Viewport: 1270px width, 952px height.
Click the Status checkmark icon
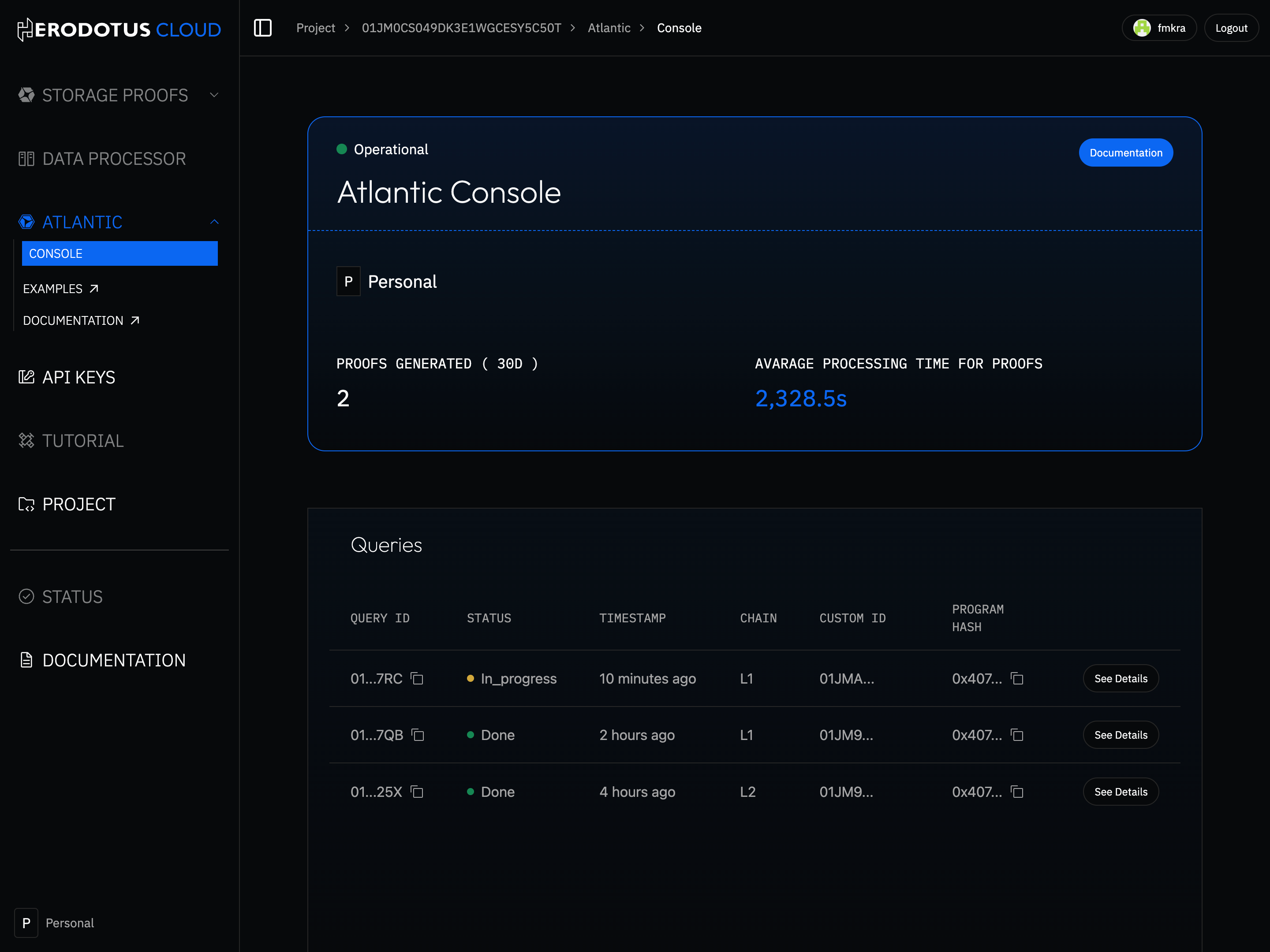point(26,596)
